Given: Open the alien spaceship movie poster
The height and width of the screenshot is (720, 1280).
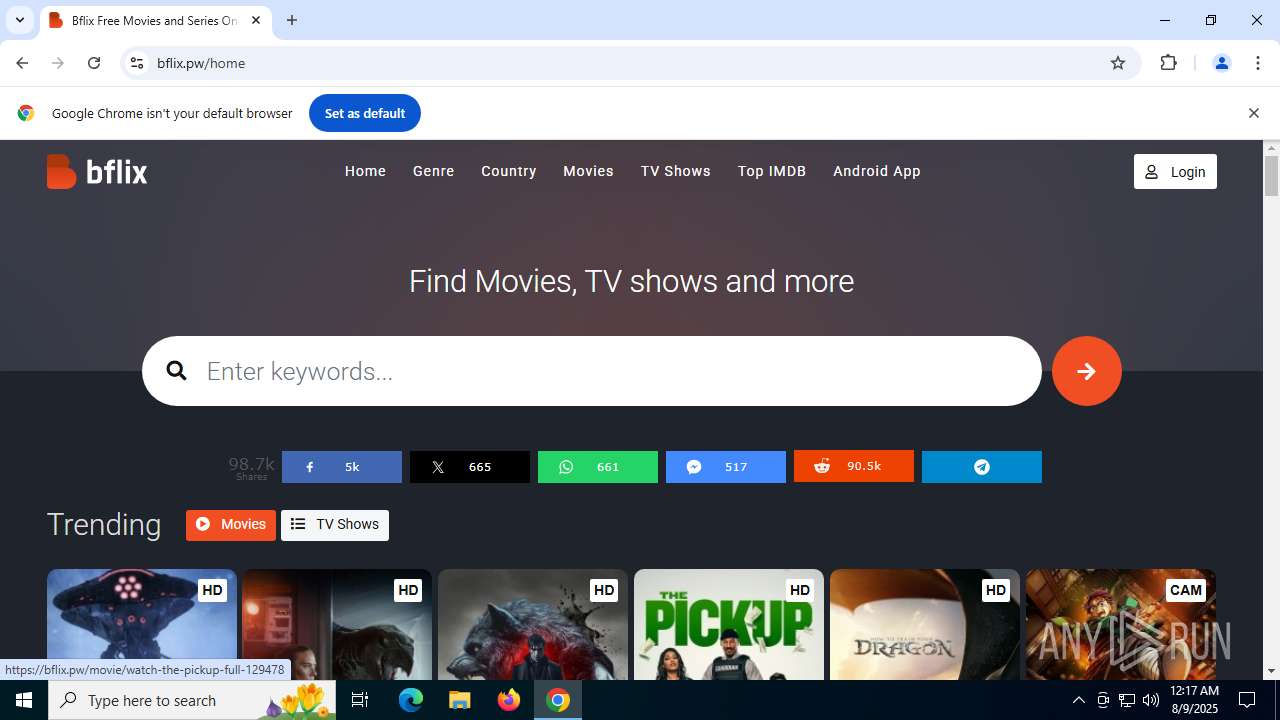Looking at the screenshot, I should click(141, 625).
